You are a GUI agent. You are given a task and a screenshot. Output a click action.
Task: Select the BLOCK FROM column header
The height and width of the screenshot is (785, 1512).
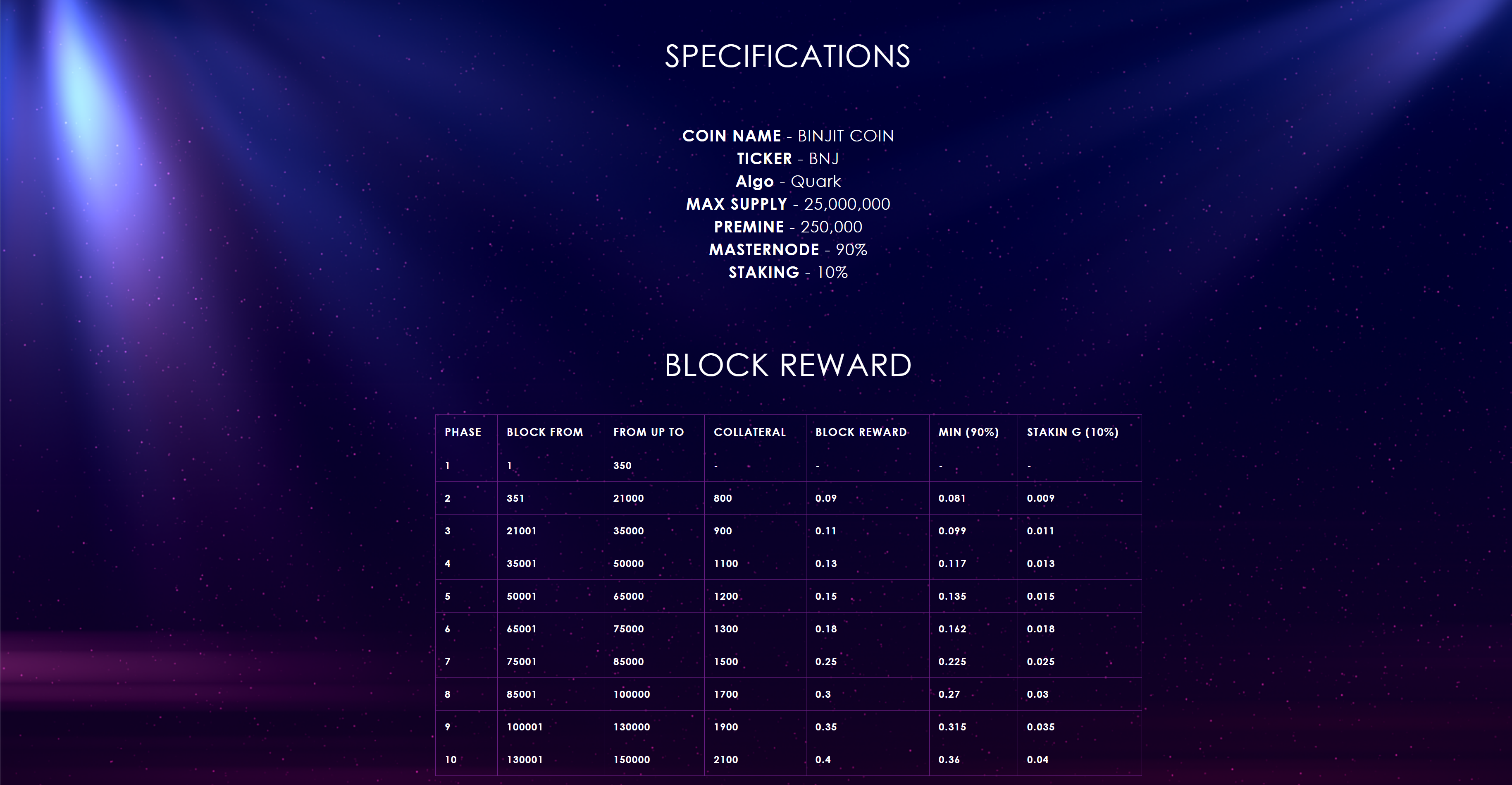(545, 432)
